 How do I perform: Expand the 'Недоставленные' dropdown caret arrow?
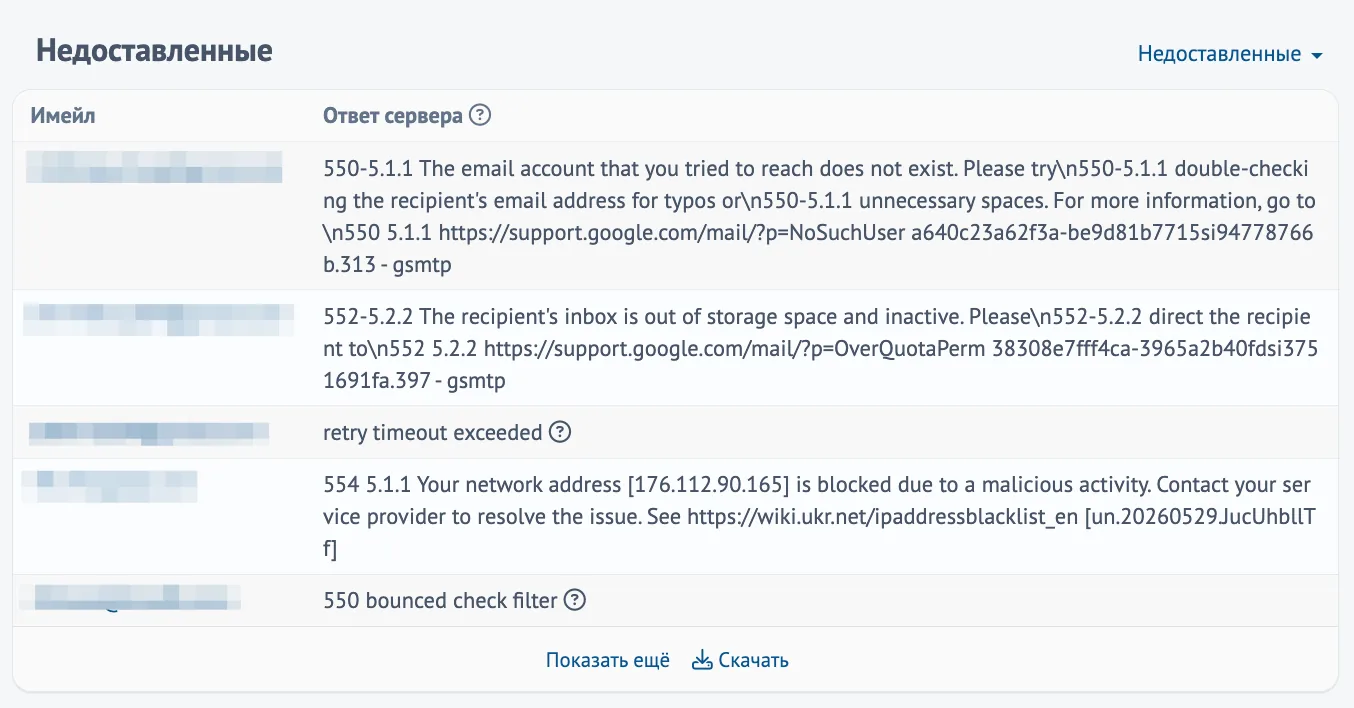tap(1317, 55)
